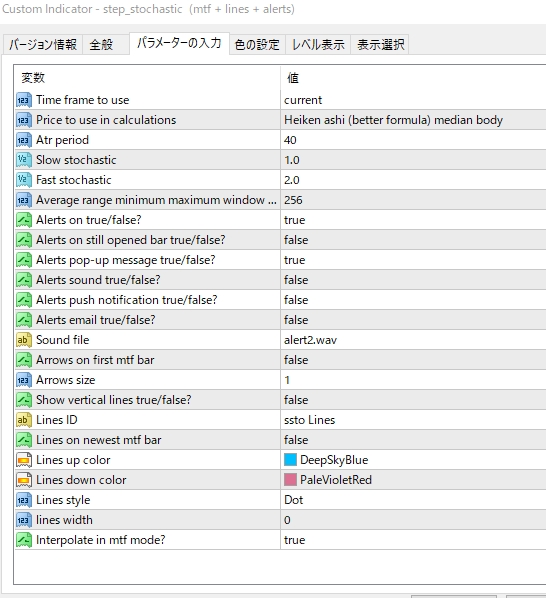
Task: Click the bool icon beside Alerts push notification
Action: pyautogui.click(x=24, y=300)
